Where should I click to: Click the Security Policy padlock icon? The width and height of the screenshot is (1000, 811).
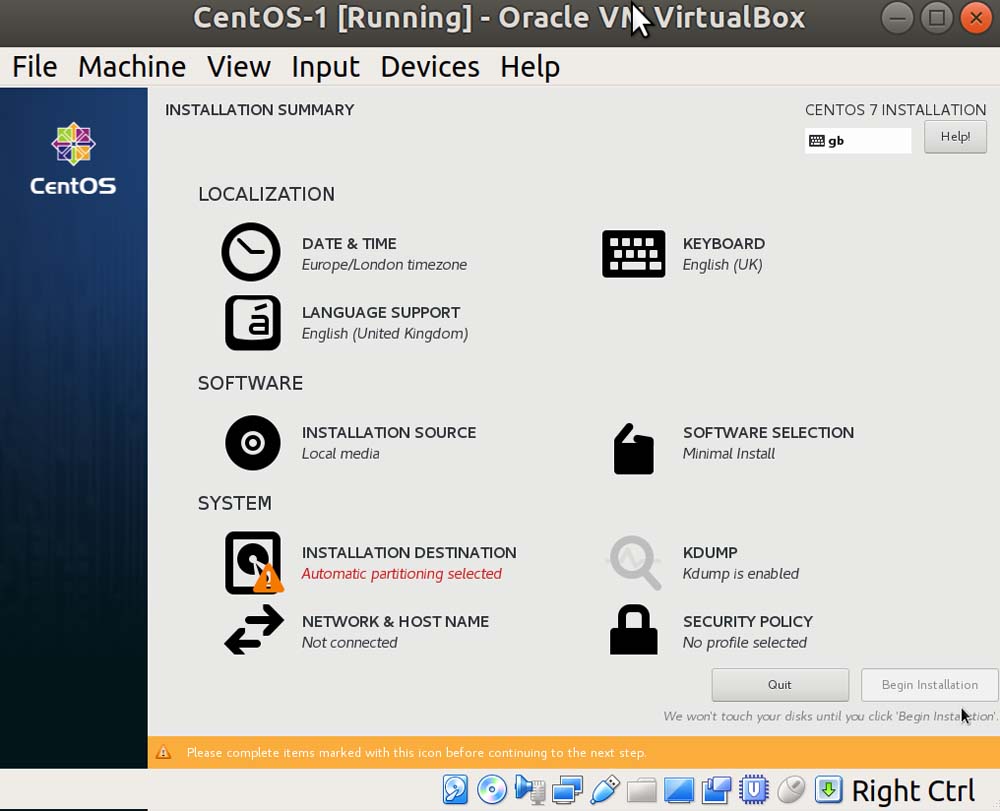tap(633, 630)
